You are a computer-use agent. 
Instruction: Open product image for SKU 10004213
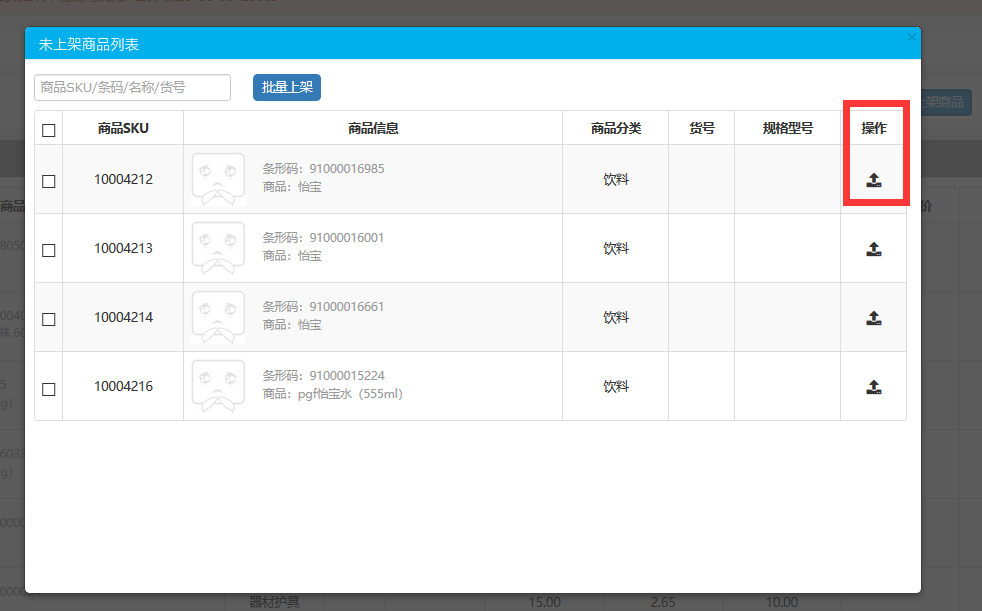[x=218, y=248]
